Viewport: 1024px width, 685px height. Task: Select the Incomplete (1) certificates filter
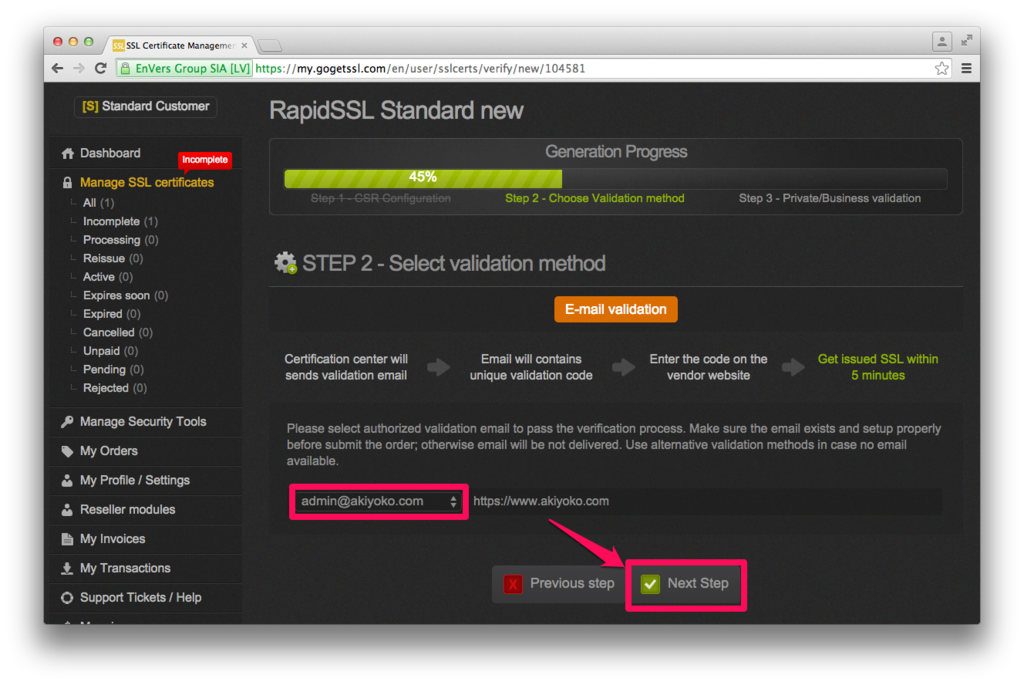click(x=120, y=221)
